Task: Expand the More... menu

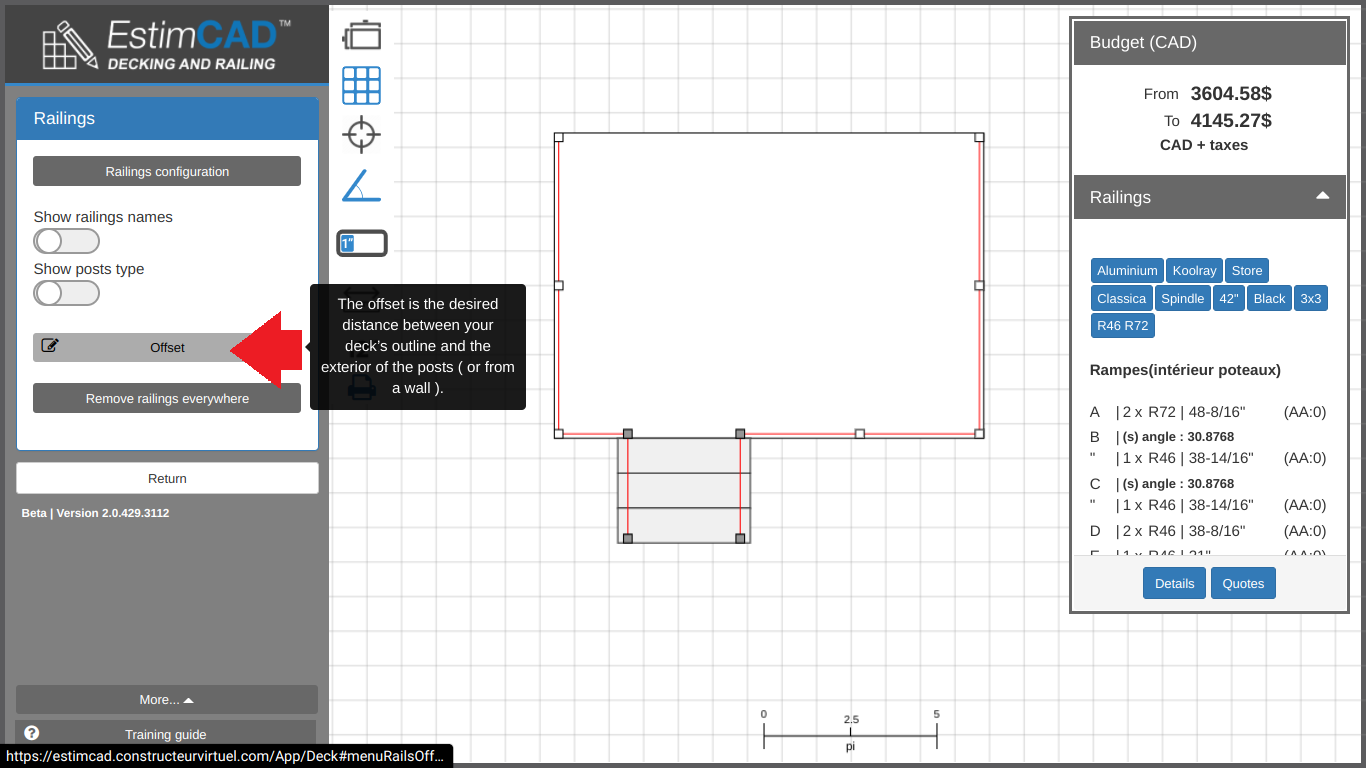Action: [167, 700]
